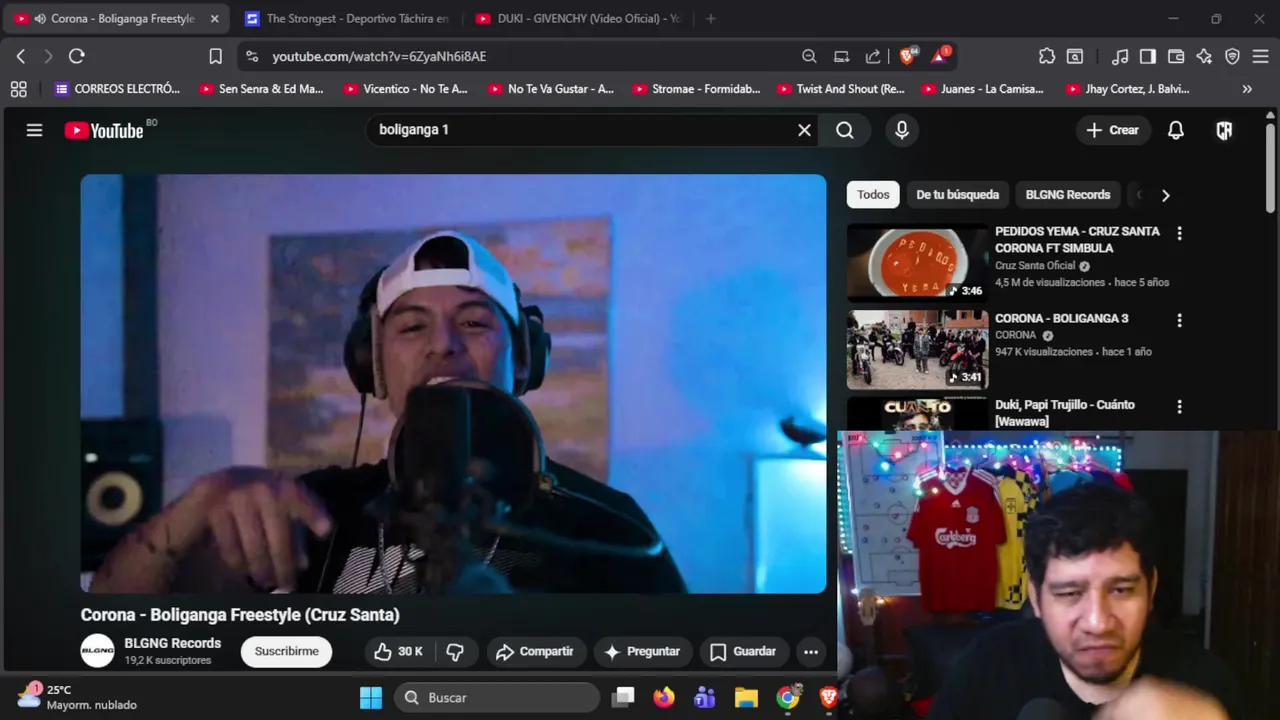
Task: Open options menu for BOLIGANGA 3 video
Action: click(x=1179, y=321)
